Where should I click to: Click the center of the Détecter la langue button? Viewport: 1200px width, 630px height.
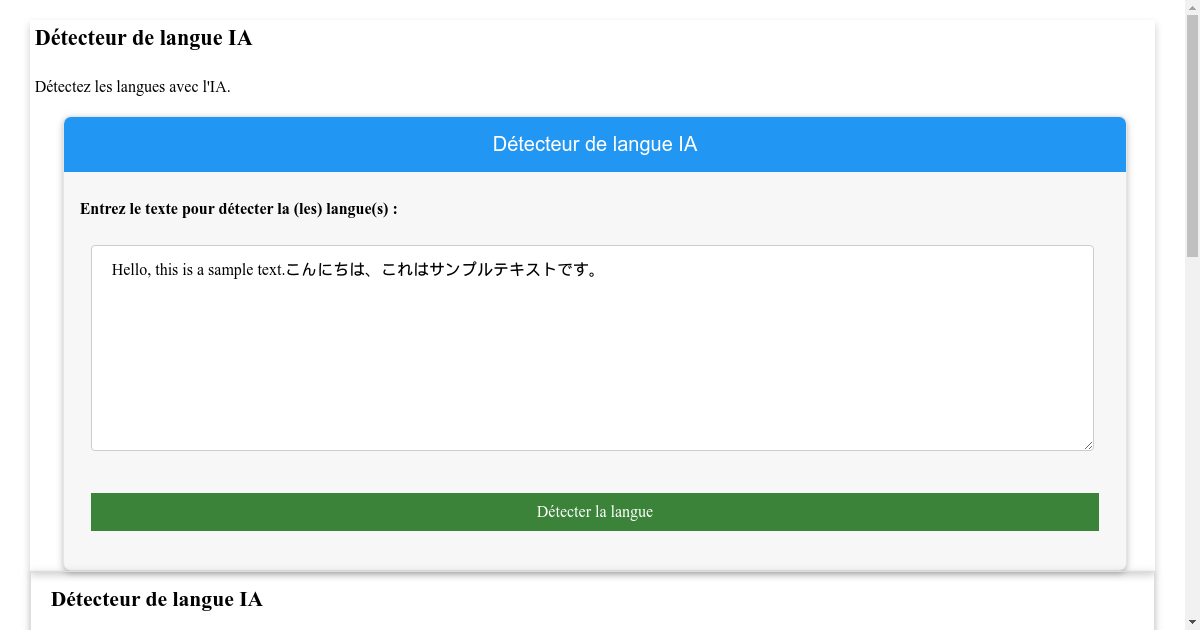(595, 511)
